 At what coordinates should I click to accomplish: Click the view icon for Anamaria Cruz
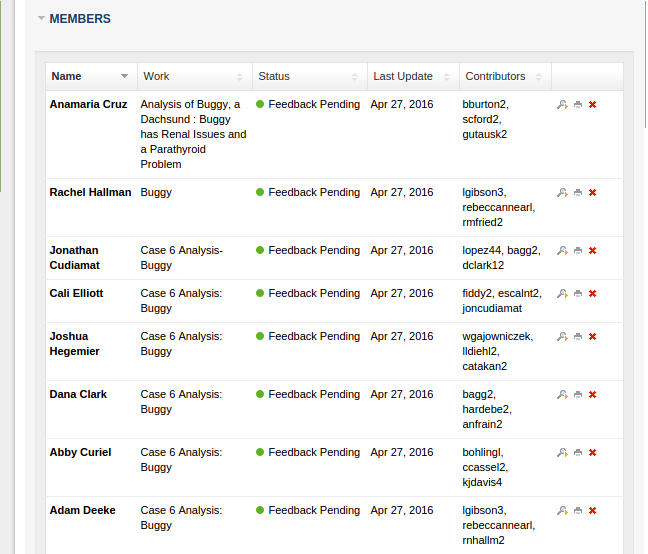tap(562, 105)
